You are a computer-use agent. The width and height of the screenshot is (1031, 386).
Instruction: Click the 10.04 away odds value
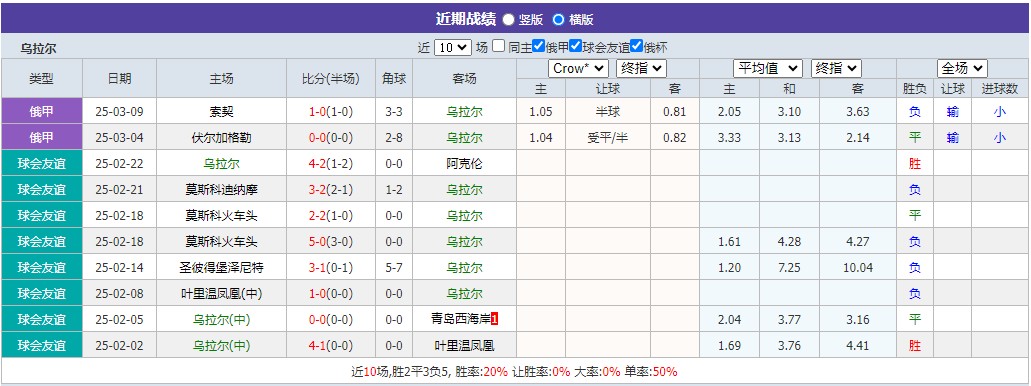click(x=858, y=268)
